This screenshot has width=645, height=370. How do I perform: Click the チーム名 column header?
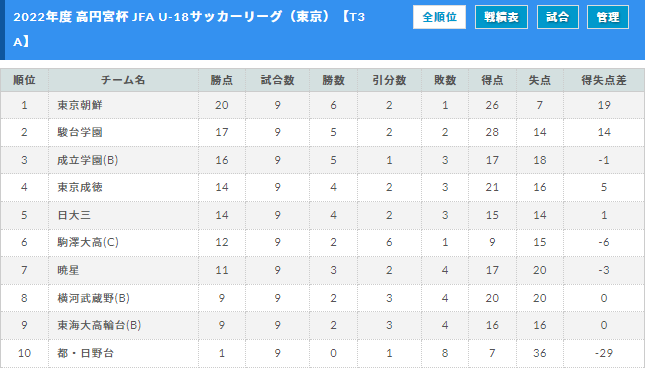coord(123,80)
